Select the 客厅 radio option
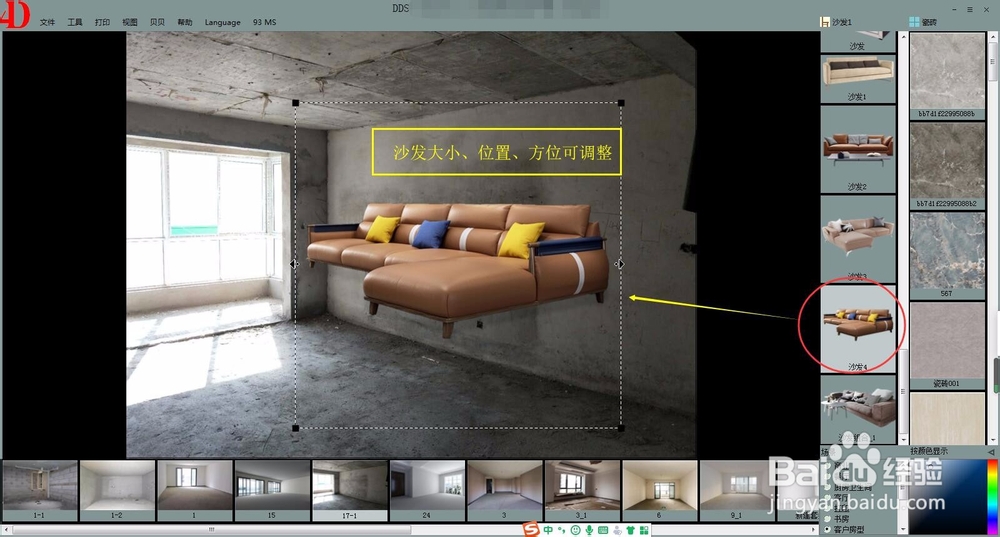Screen dimensions: 1000x537 pos(827,497)
